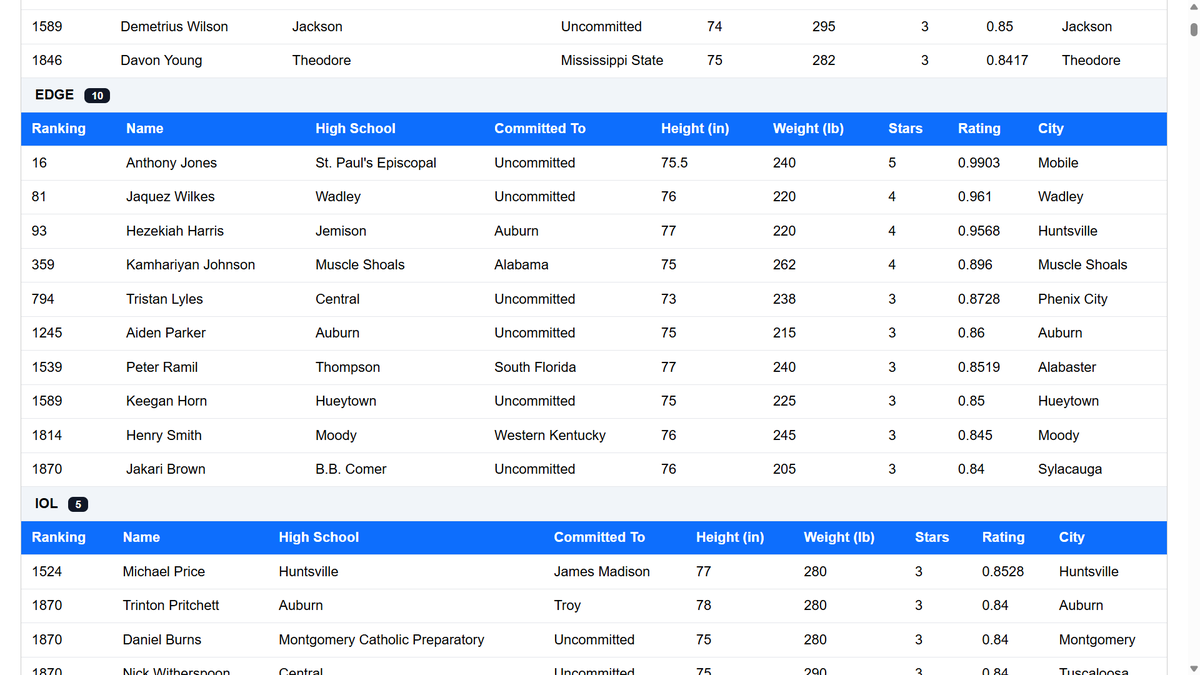Click ranking 359 cell
Image resolution: width=1200 pixels, height=675 pixels.
click(x=43, y=265)
